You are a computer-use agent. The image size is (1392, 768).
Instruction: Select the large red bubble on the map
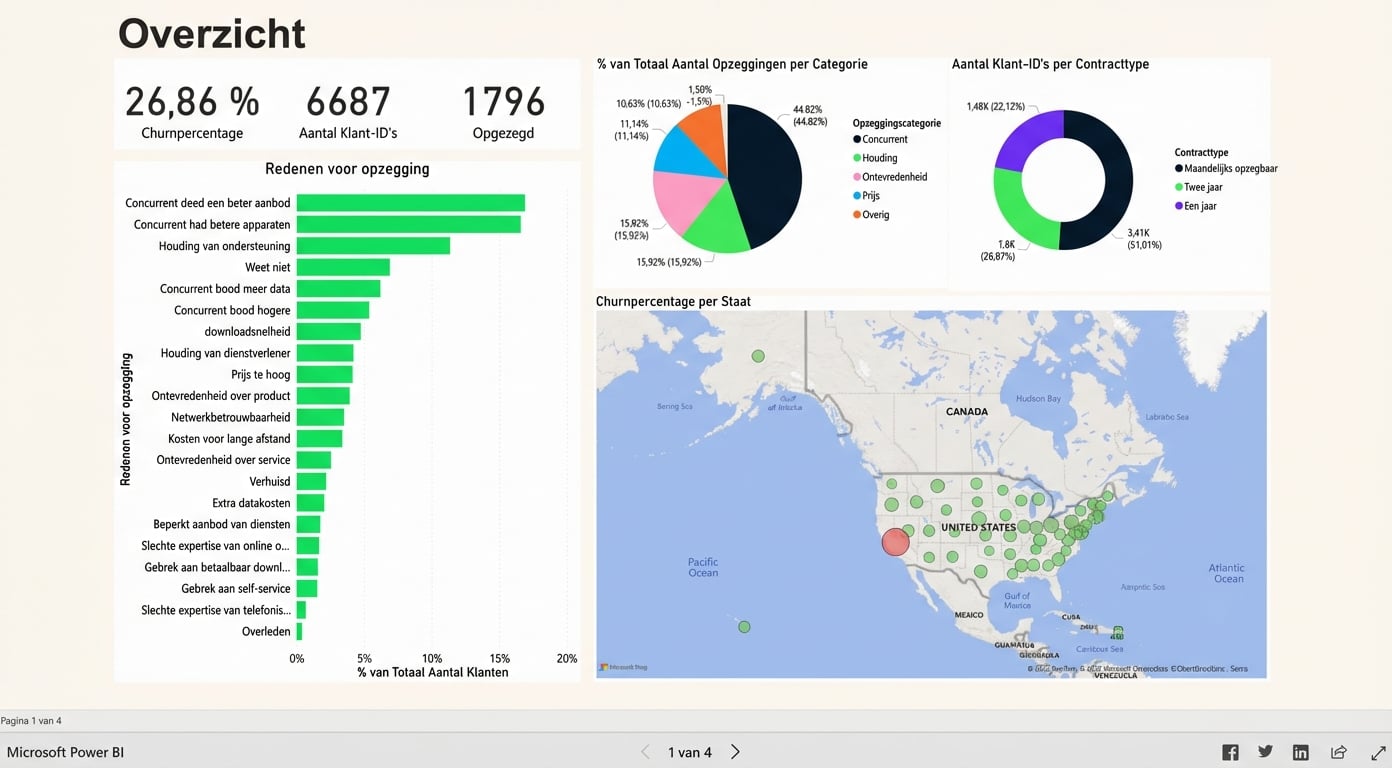895,541
